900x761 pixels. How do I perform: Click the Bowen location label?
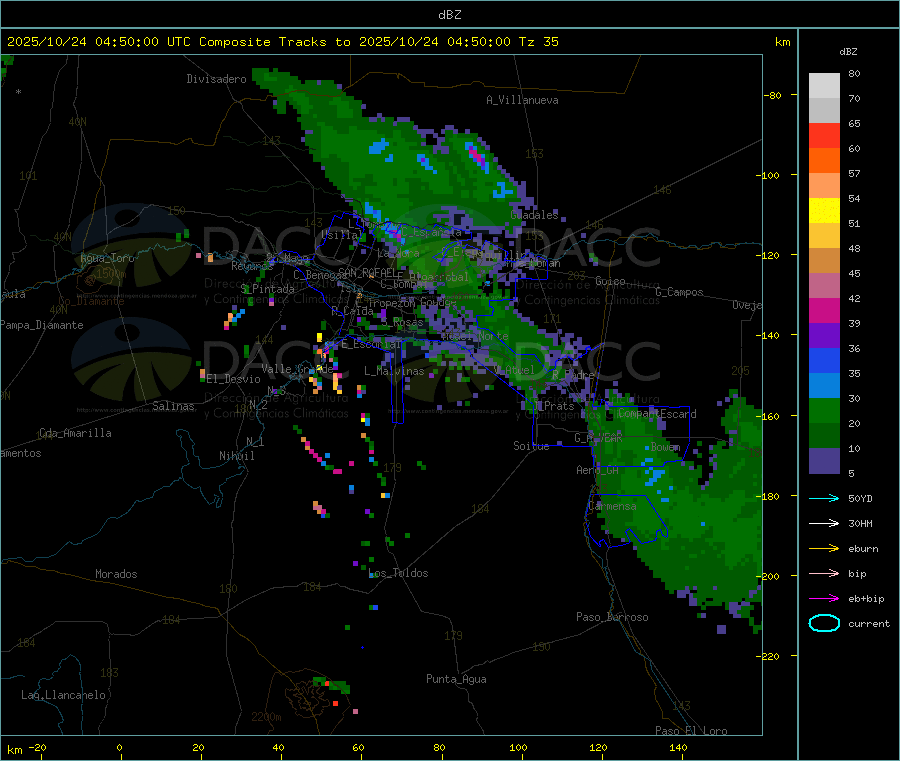[666, 447]
